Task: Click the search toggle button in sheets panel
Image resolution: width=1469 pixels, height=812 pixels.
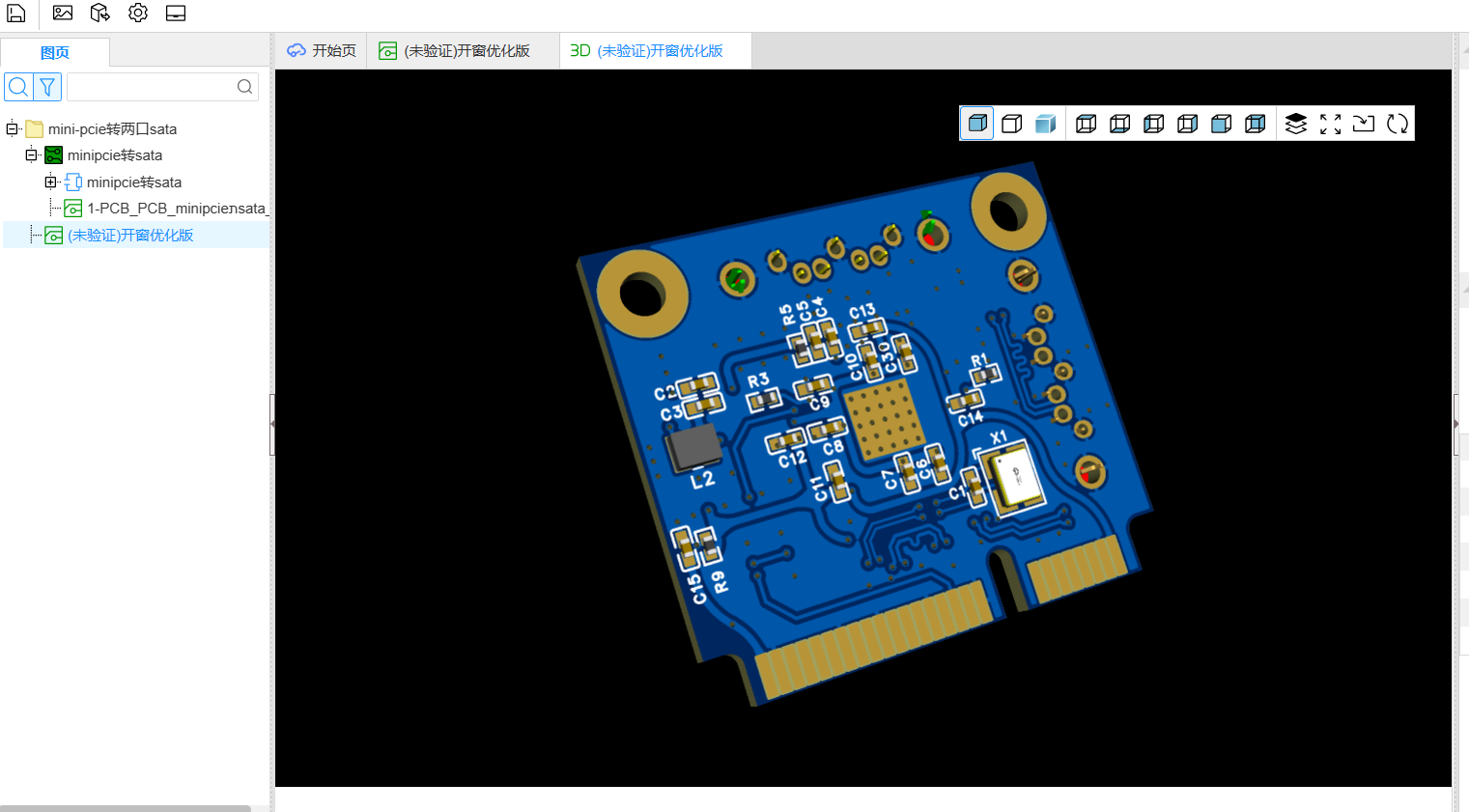Action: (x=18, y=87)
